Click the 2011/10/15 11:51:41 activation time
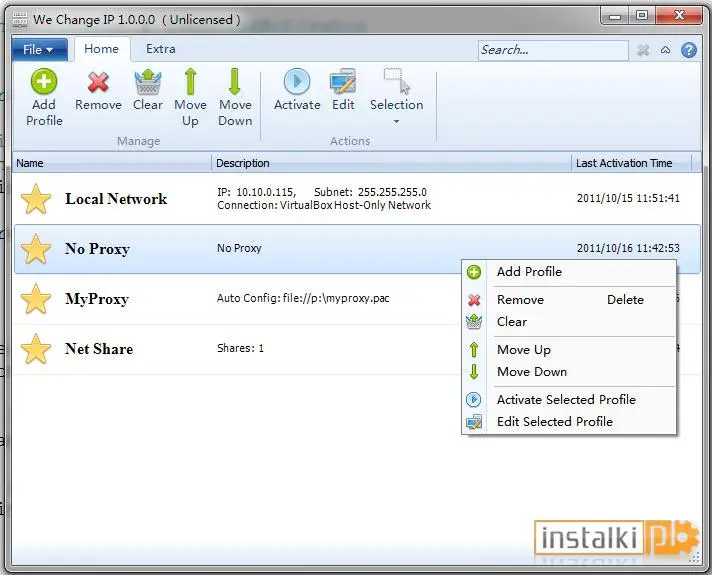 [x=628, y=198]
